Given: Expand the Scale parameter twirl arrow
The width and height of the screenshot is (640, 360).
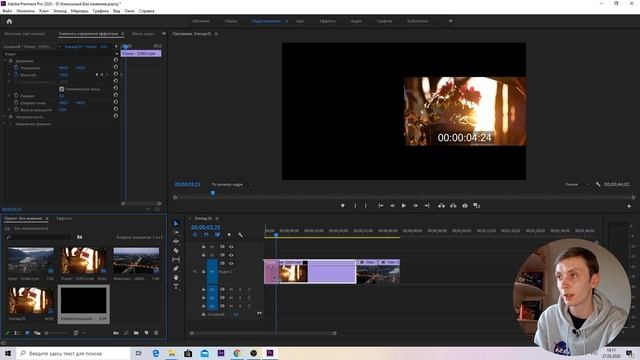Looking at the screenshot, I should [9, 75].
